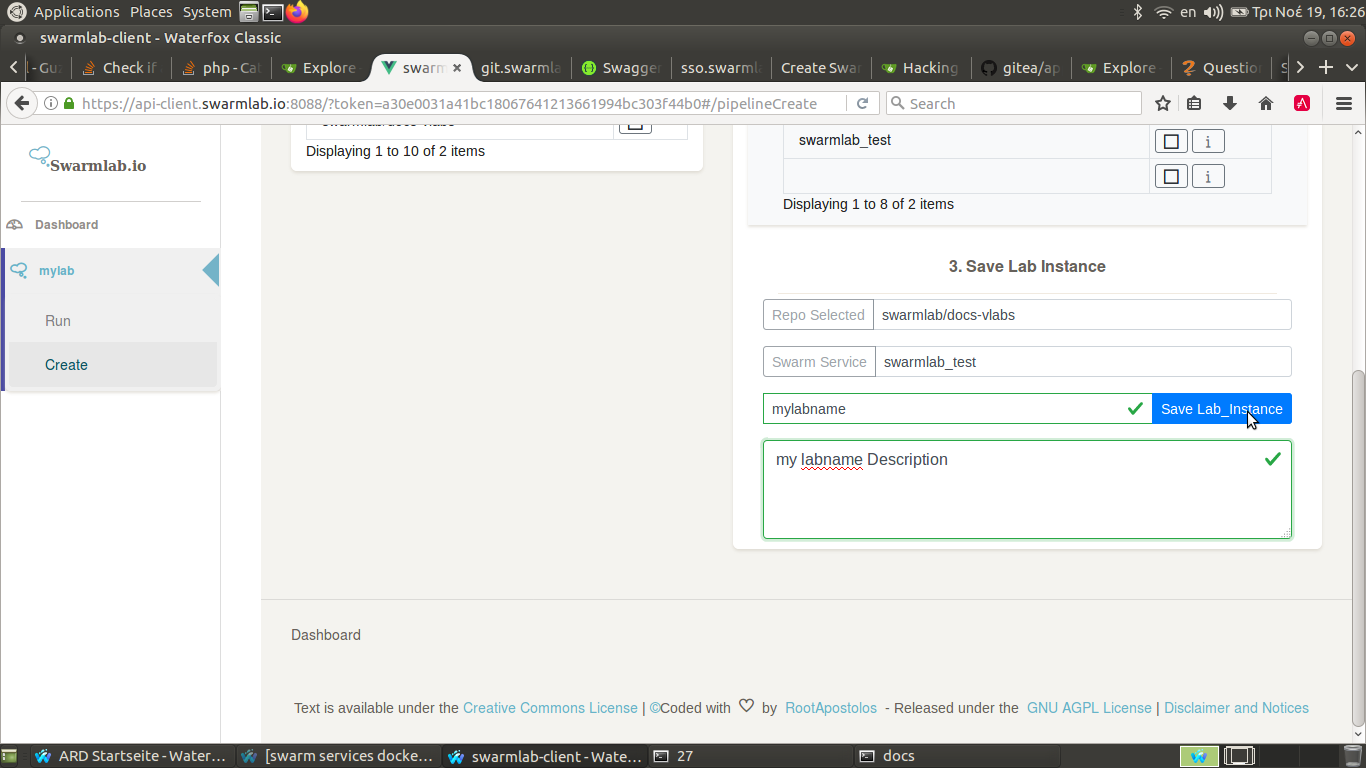Screen dimensions: 1366x768
Task: Open Dashboard in the sidebar
Action: (x=66, y=225)
